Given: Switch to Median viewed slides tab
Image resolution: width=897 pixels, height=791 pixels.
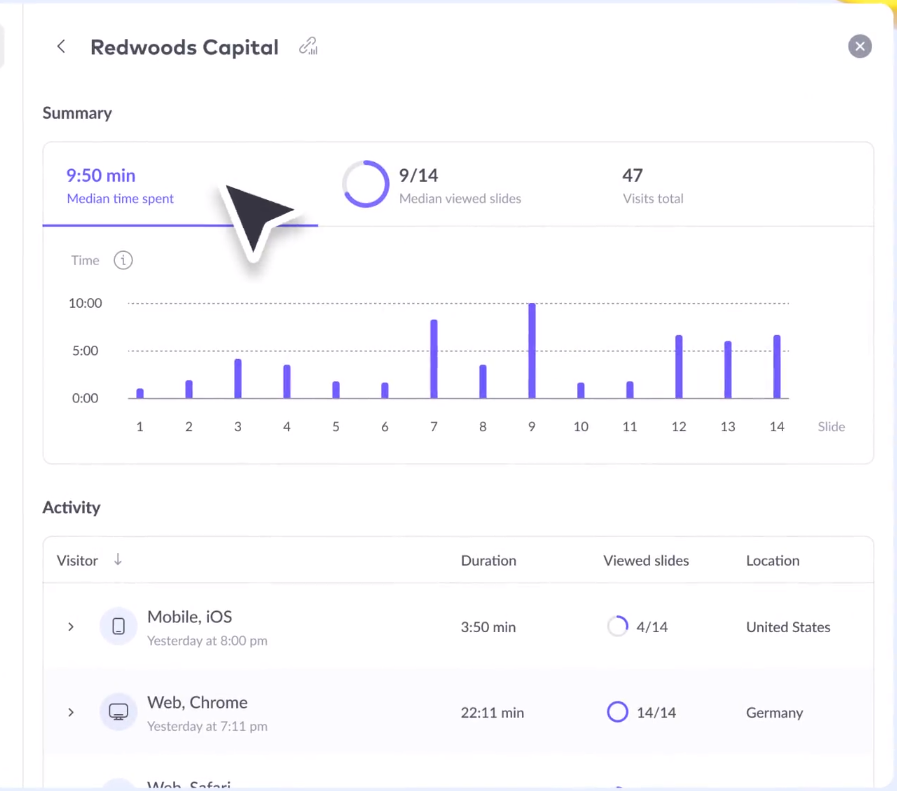Looking at the screenshot, I should pyautogui.click(x=459, y=186).
